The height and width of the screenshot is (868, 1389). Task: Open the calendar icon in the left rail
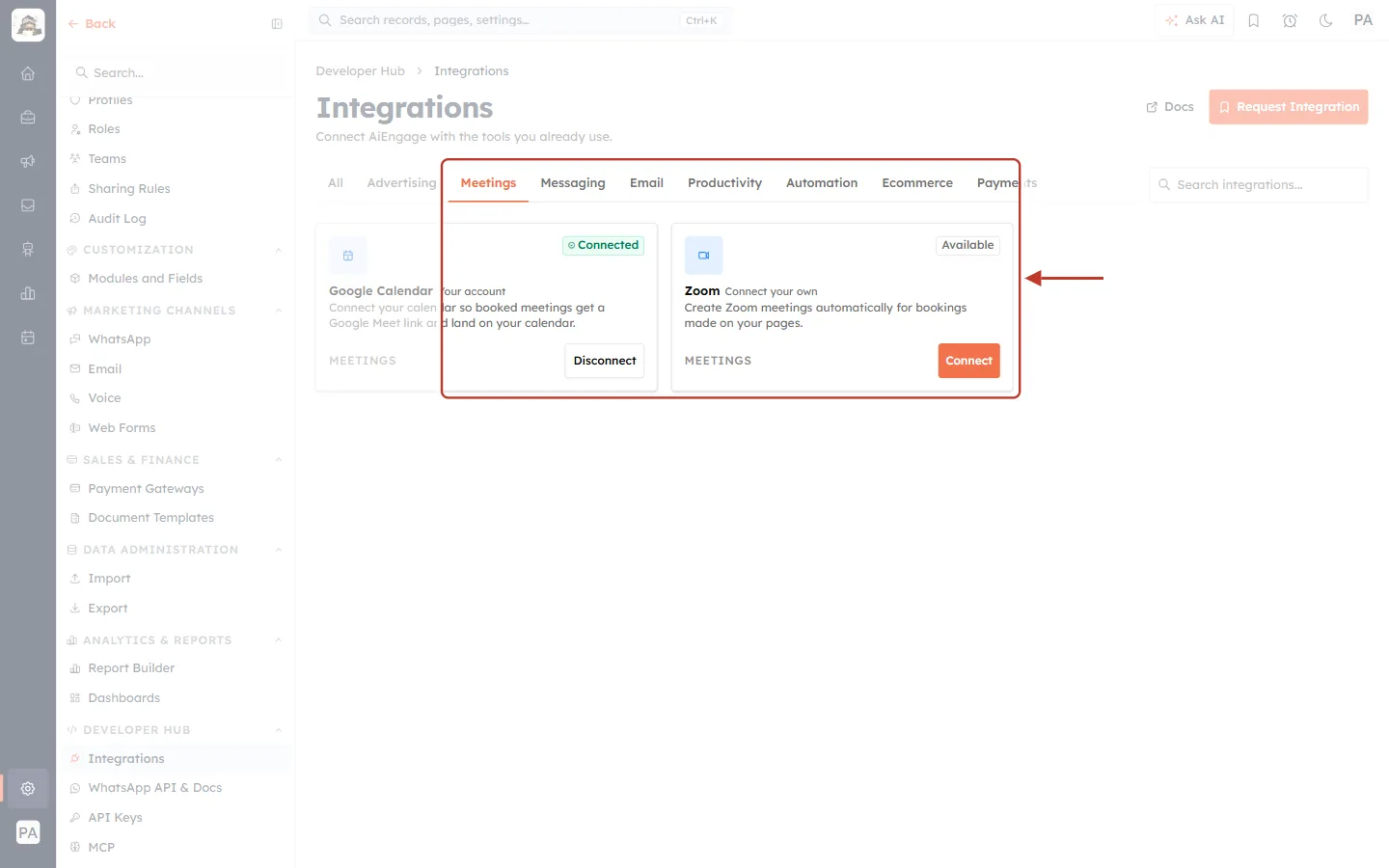(x=28, y=338)
